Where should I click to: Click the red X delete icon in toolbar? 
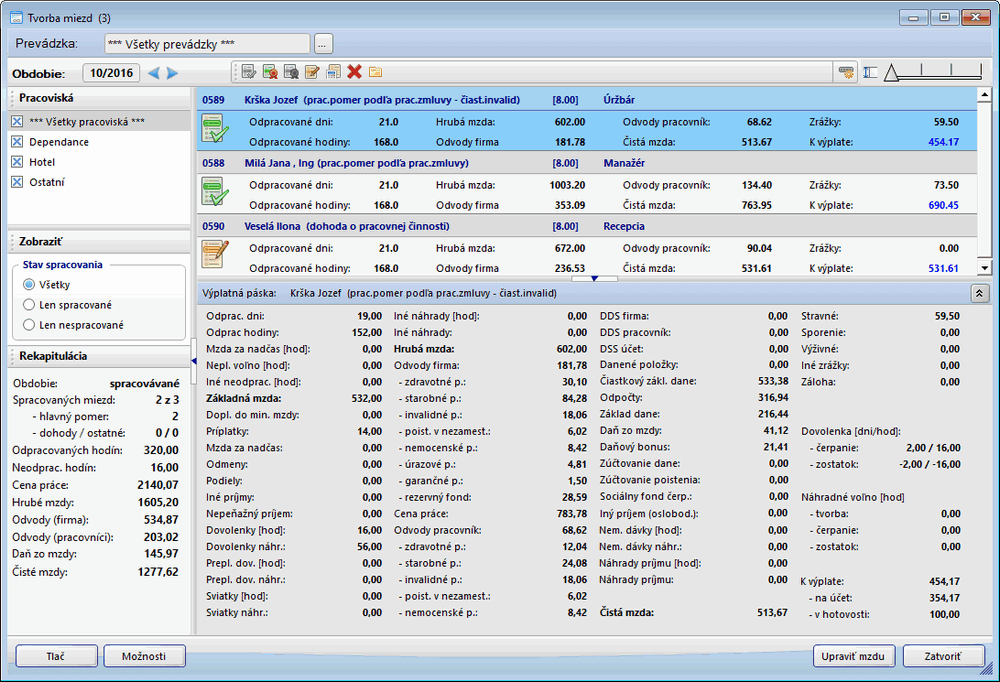tap(354, 72)
